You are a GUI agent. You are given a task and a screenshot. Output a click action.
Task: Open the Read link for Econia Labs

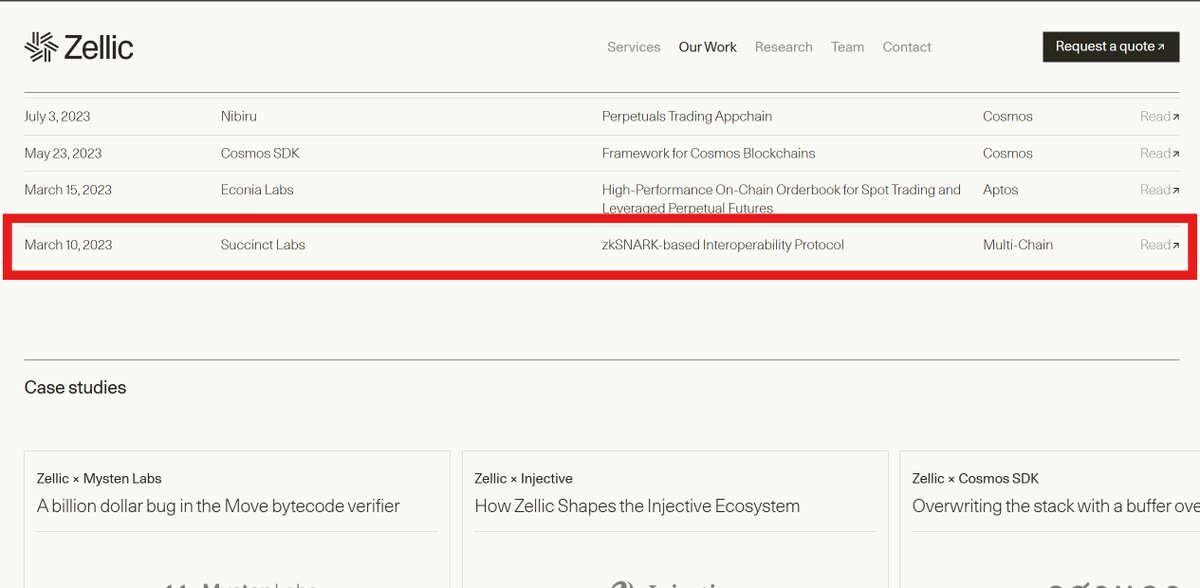[x=1159, y=189]
